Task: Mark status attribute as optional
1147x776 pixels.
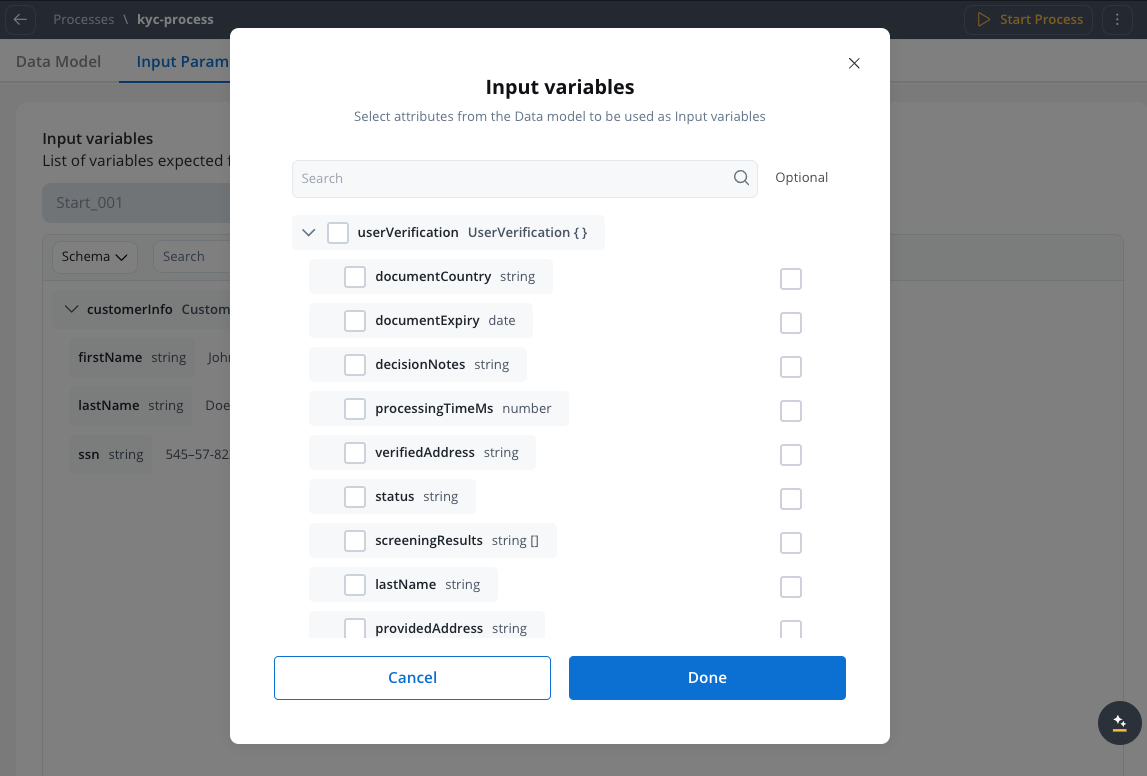Action: [791, 499]
